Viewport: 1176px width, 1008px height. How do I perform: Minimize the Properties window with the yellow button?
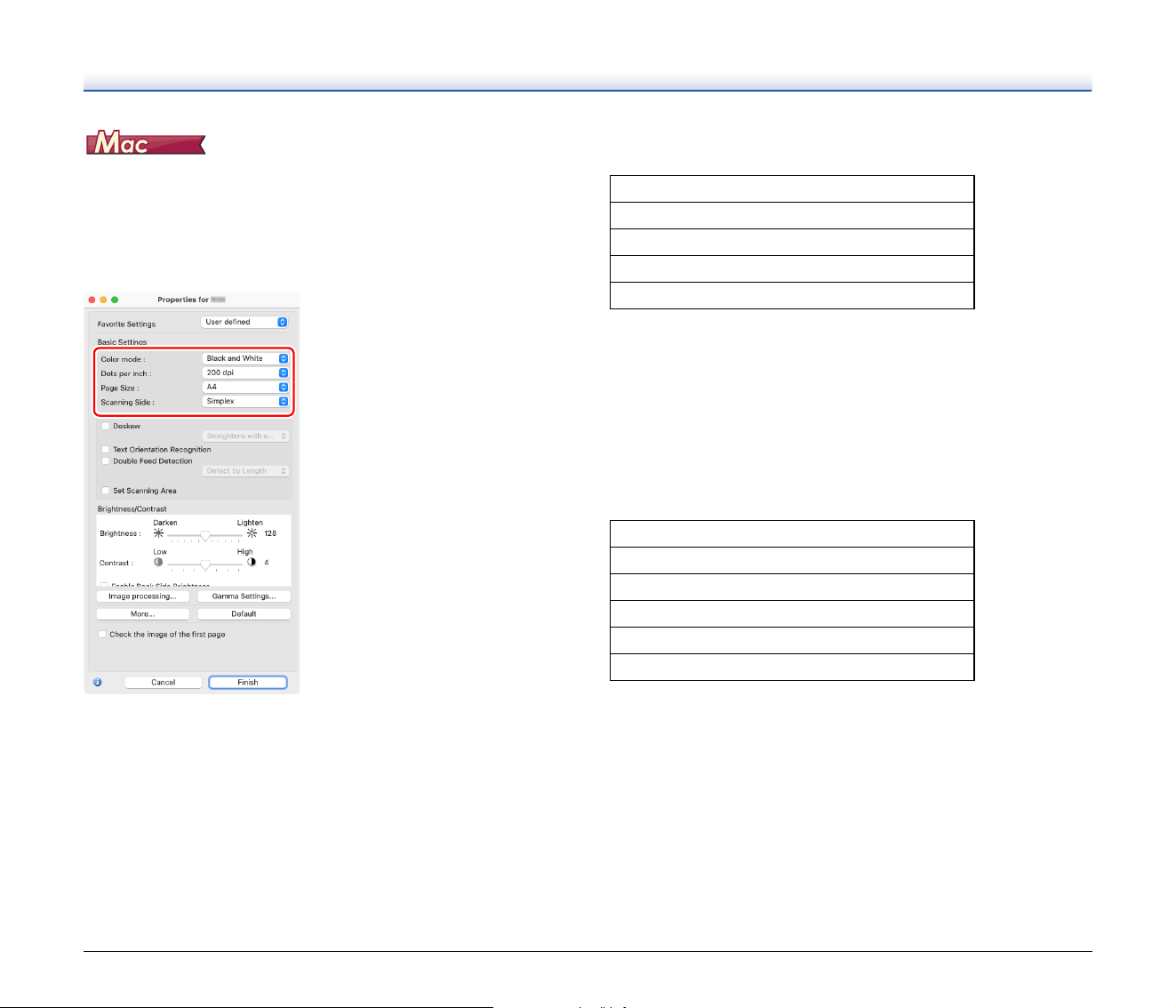(x=103, y=300)
